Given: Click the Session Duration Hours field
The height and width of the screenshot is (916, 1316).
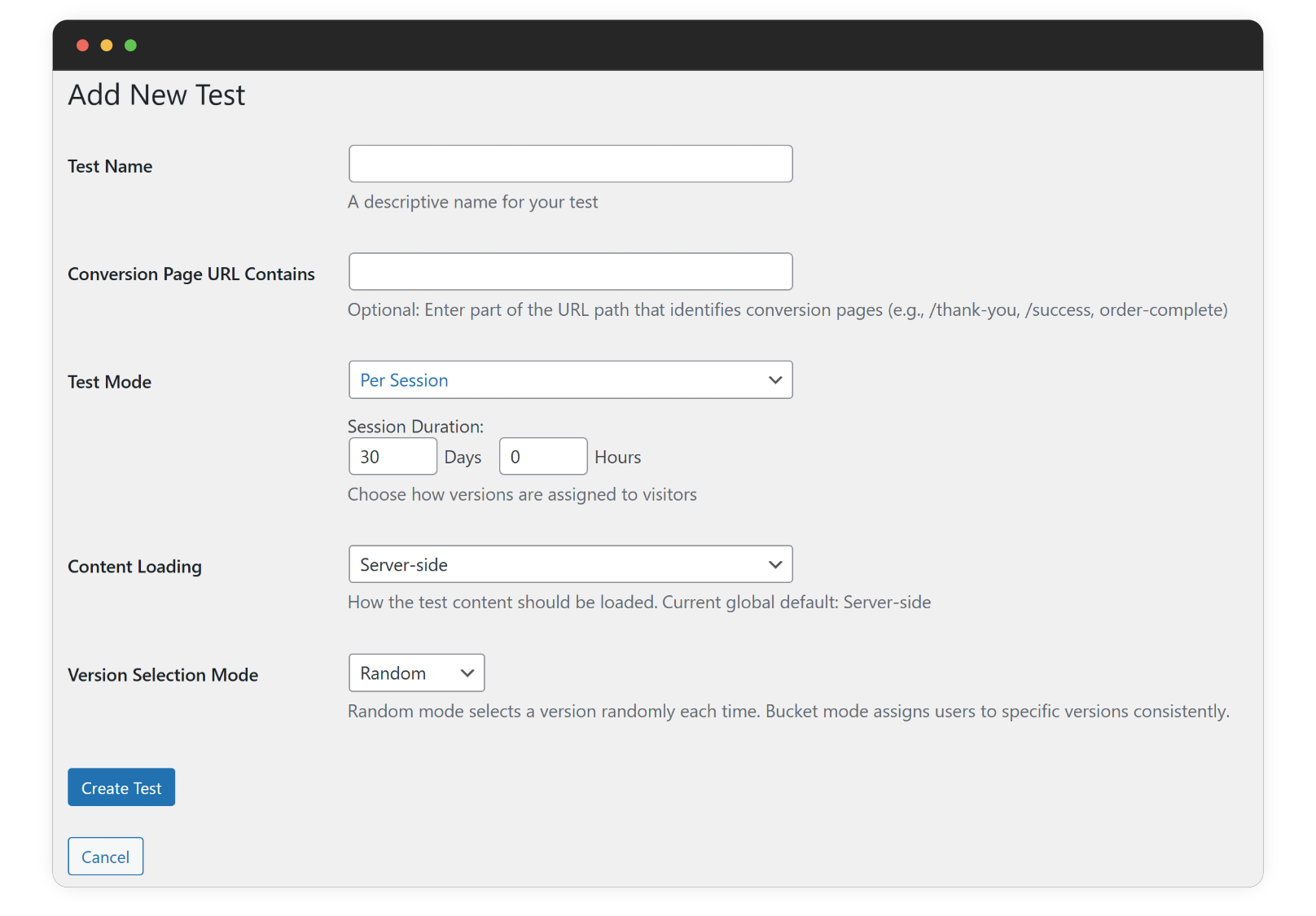Looking at the screenshot, I should [543, 456].
